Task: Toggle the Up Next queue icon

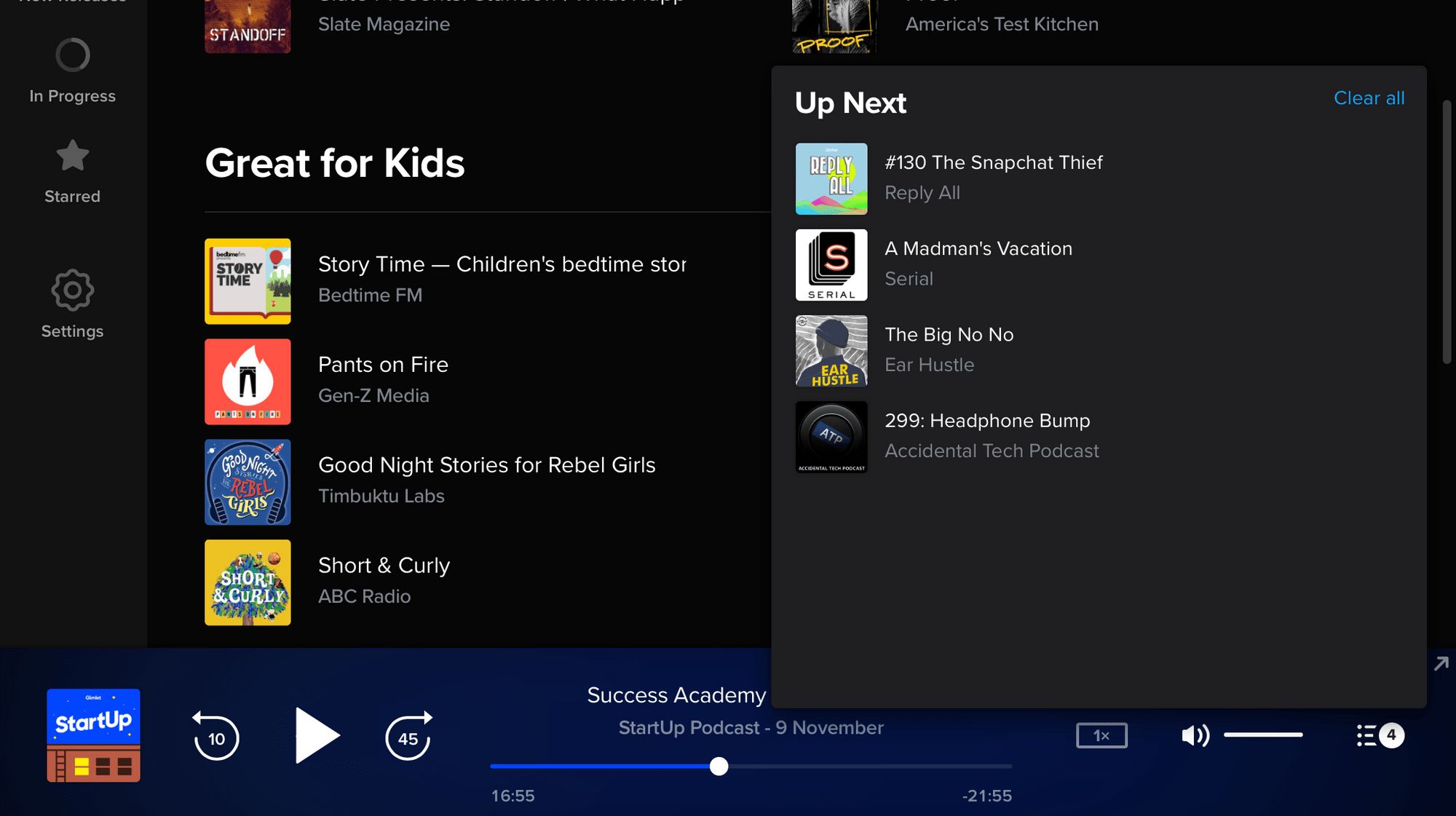Action: tap(1380, 735)
